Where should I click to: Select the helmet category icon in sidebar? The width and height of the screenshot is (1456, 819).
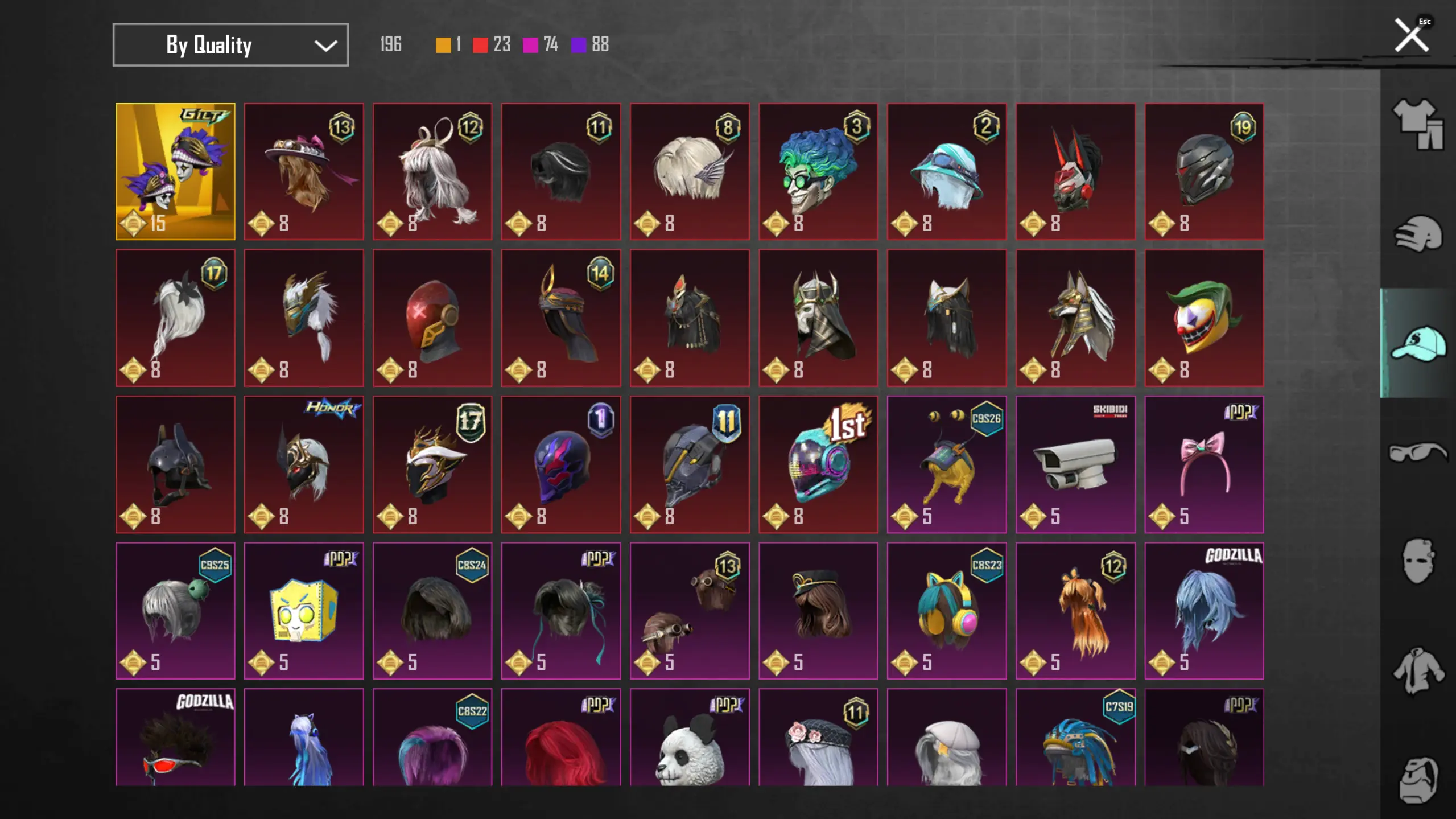[x=1417, y=233]
